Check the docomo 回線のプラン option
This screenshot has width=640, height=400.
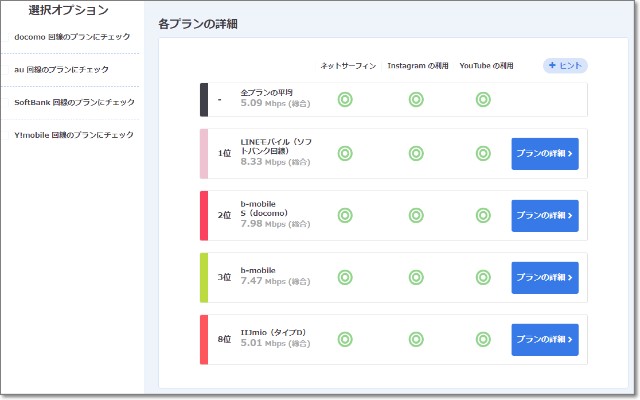click(x=68, y=37)
